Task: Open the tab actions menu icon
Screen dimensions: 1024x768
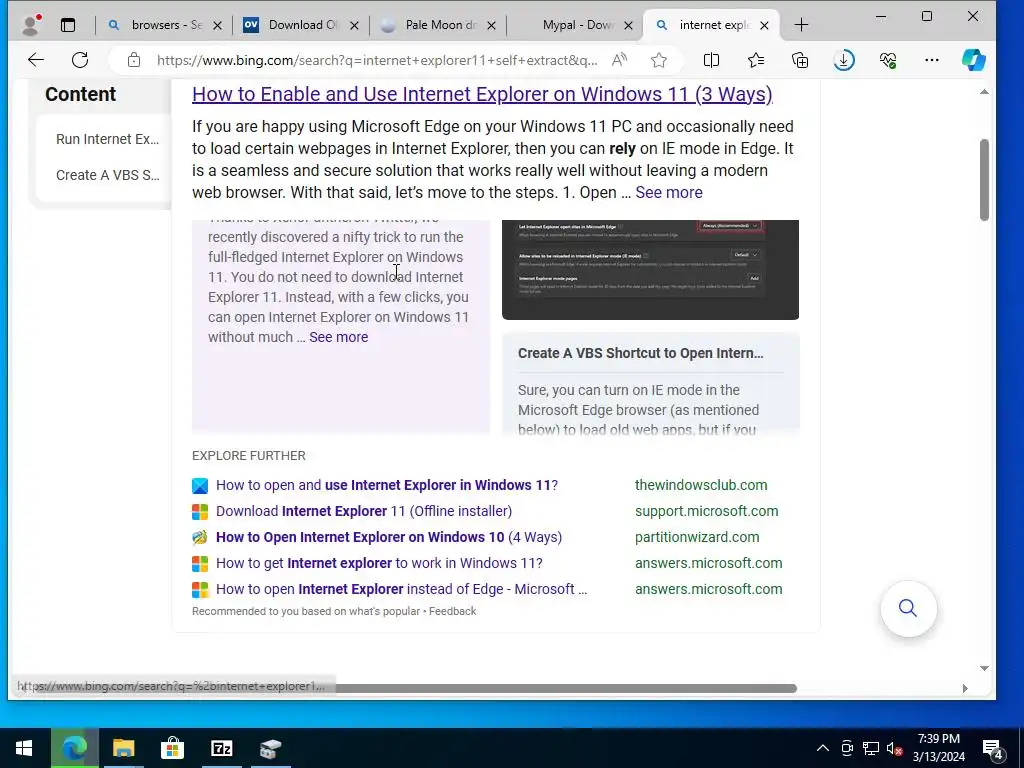Action: (x=68, y=25)
